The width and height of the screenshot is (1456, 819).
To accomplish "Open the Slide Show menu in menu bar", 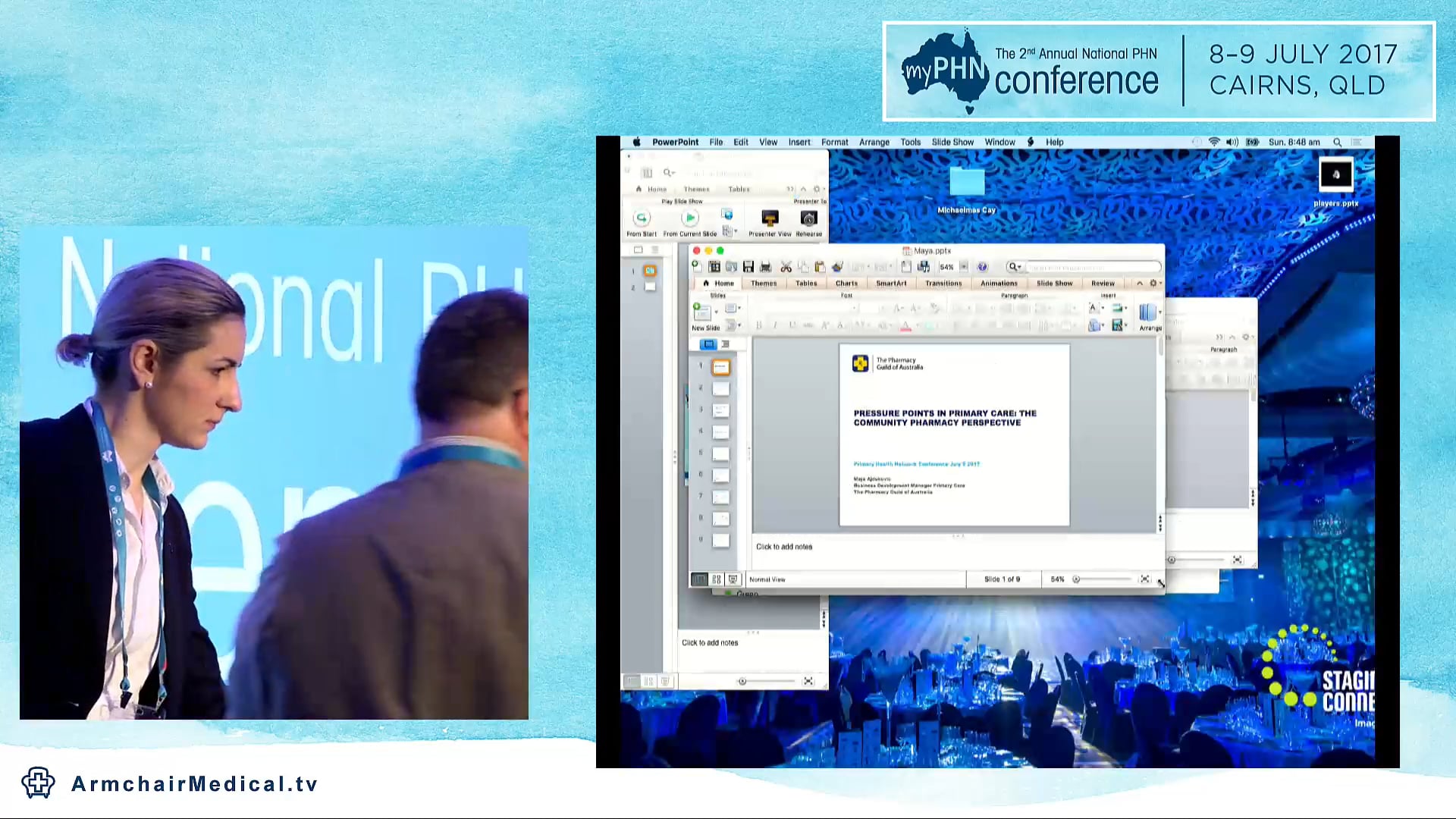I will pos(952,142).
